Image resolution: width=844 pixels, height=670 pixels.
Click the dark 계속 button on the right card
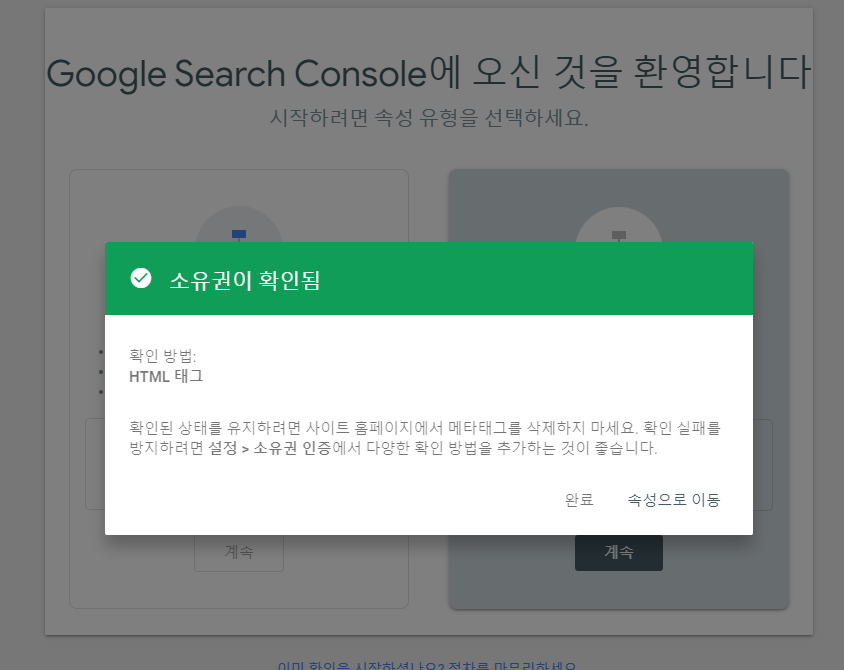(x=618, y=552)
